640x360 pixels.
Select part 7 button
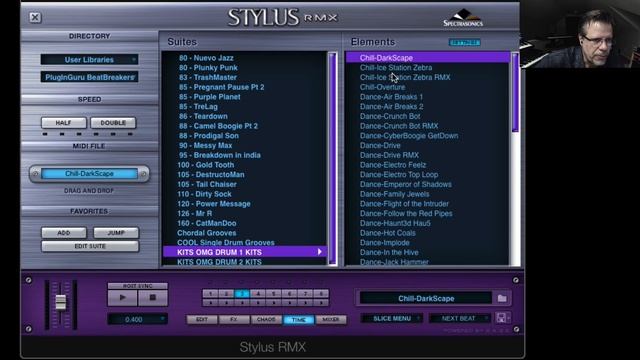click(x=305, y=293)
